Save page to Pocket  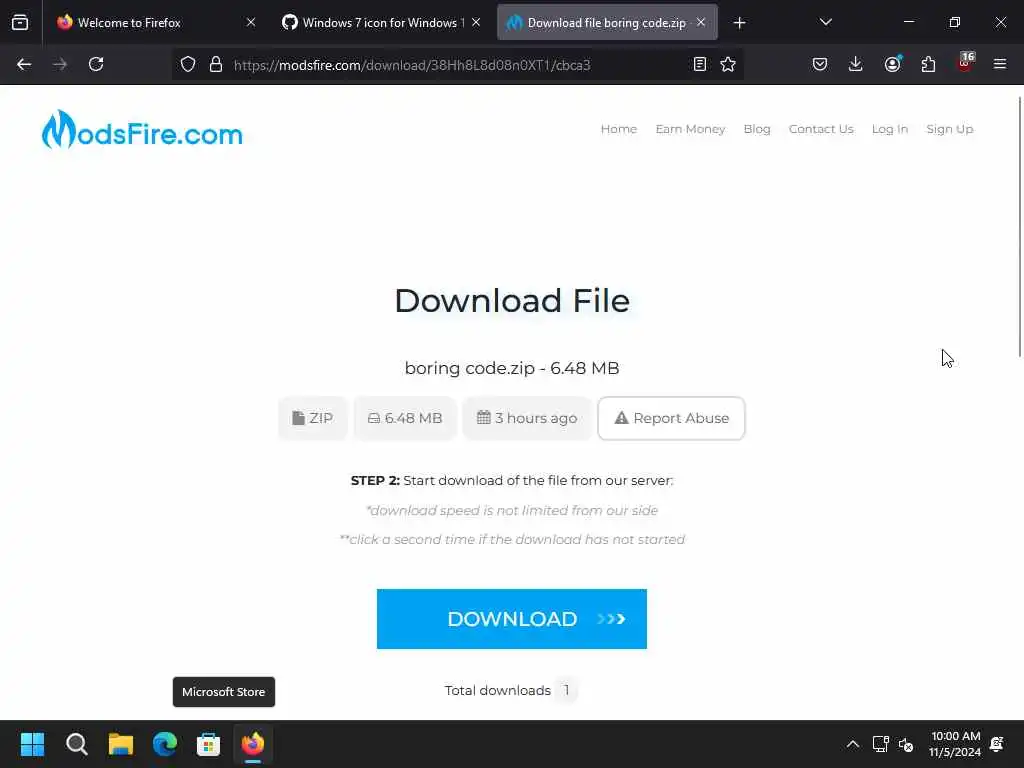coord(820,64)
